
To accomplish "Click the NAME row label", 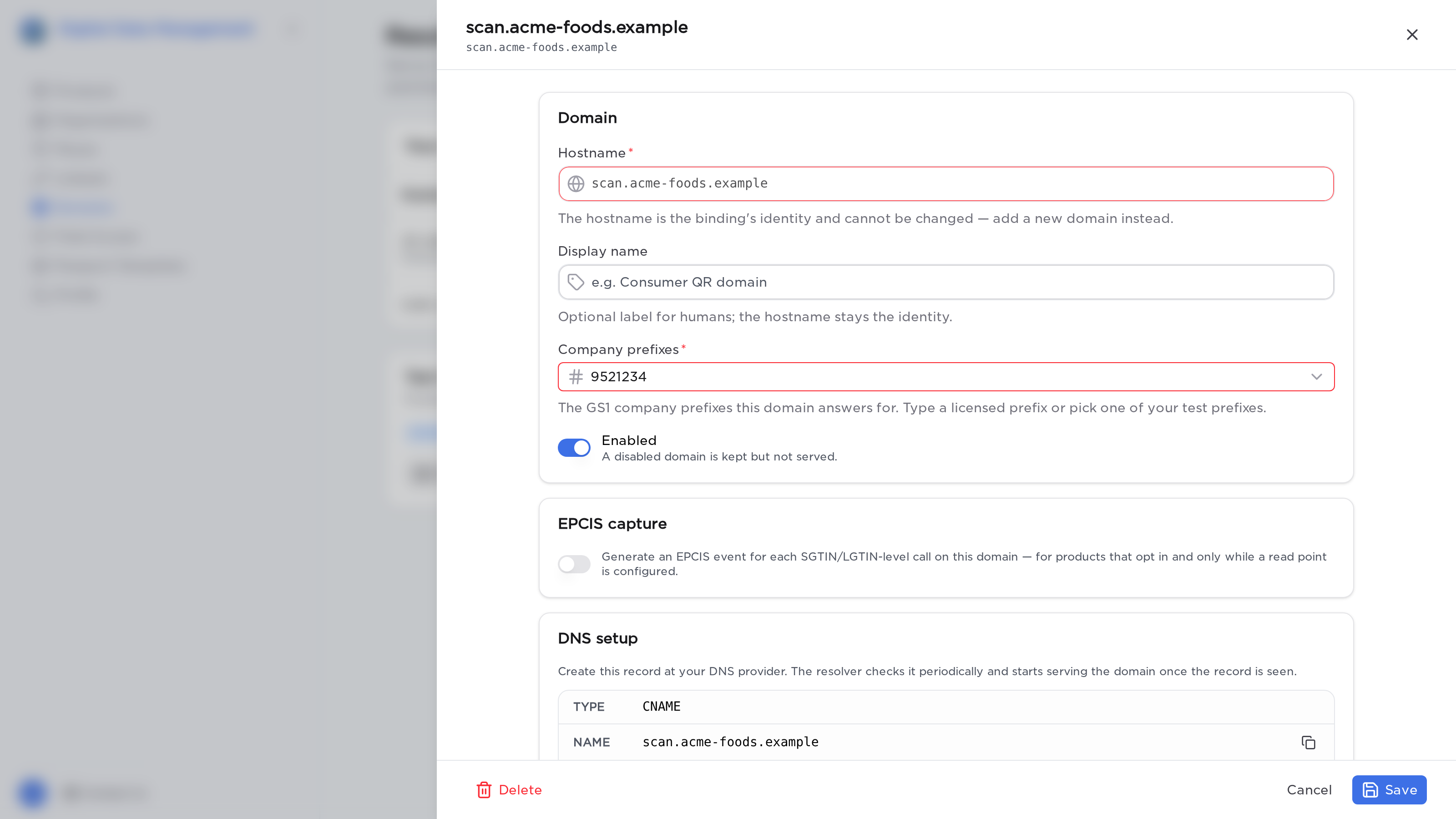I will 591,742.
